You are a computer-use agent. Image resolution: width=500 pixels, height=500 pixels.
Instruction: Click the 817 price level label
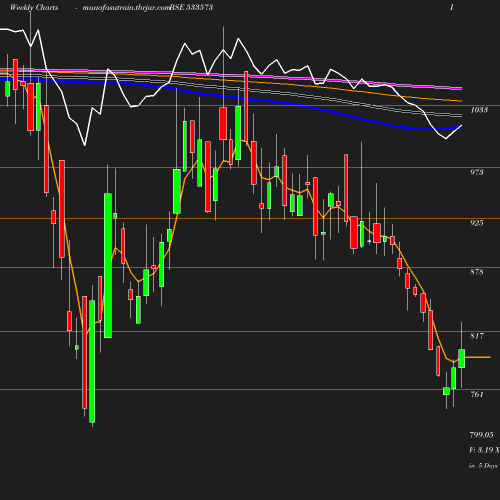pyautogui.click(x=477, y=336)
